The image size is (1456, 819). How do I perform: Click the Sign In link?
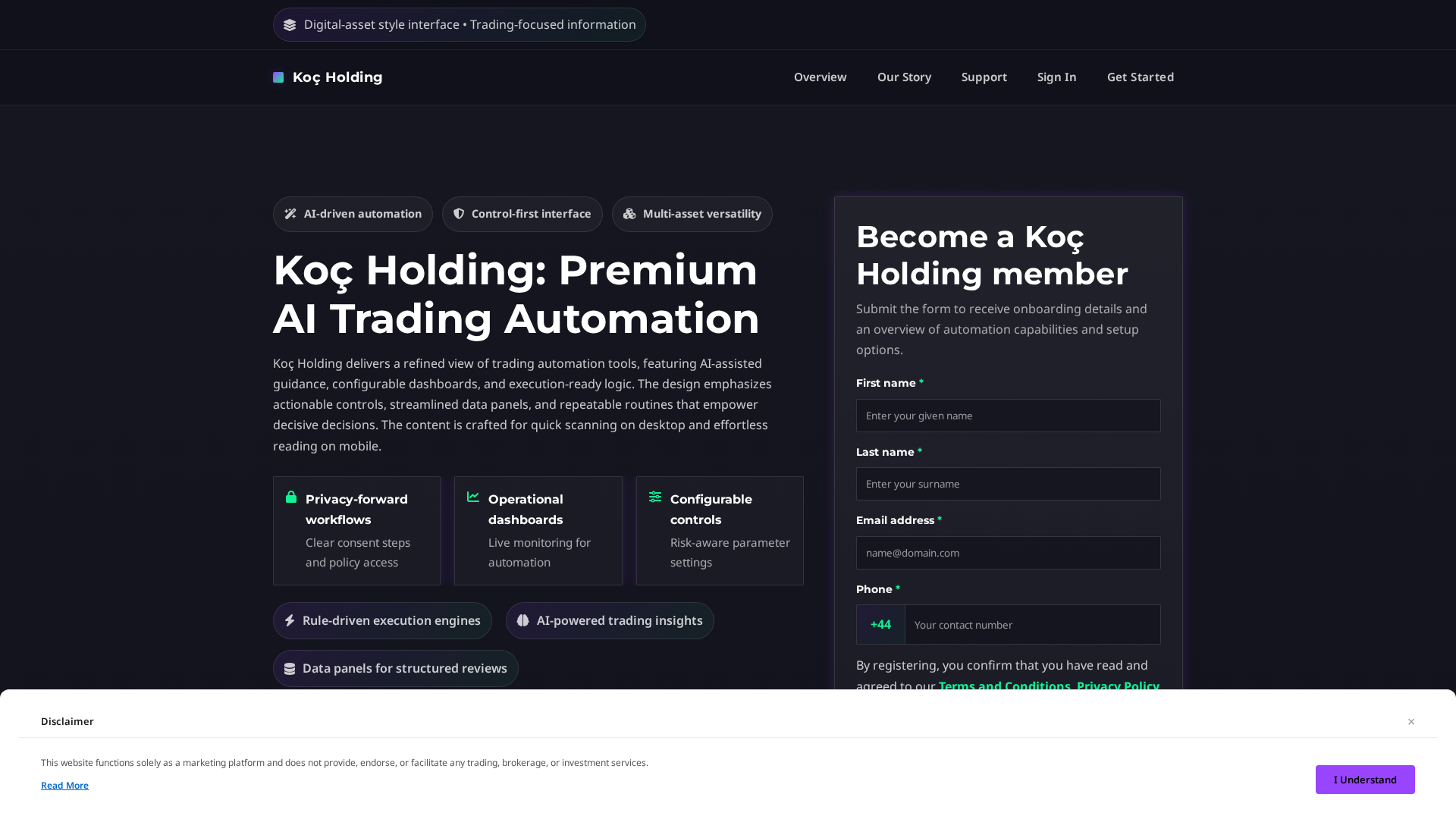pyautogui.click(x=1056, y=77)
